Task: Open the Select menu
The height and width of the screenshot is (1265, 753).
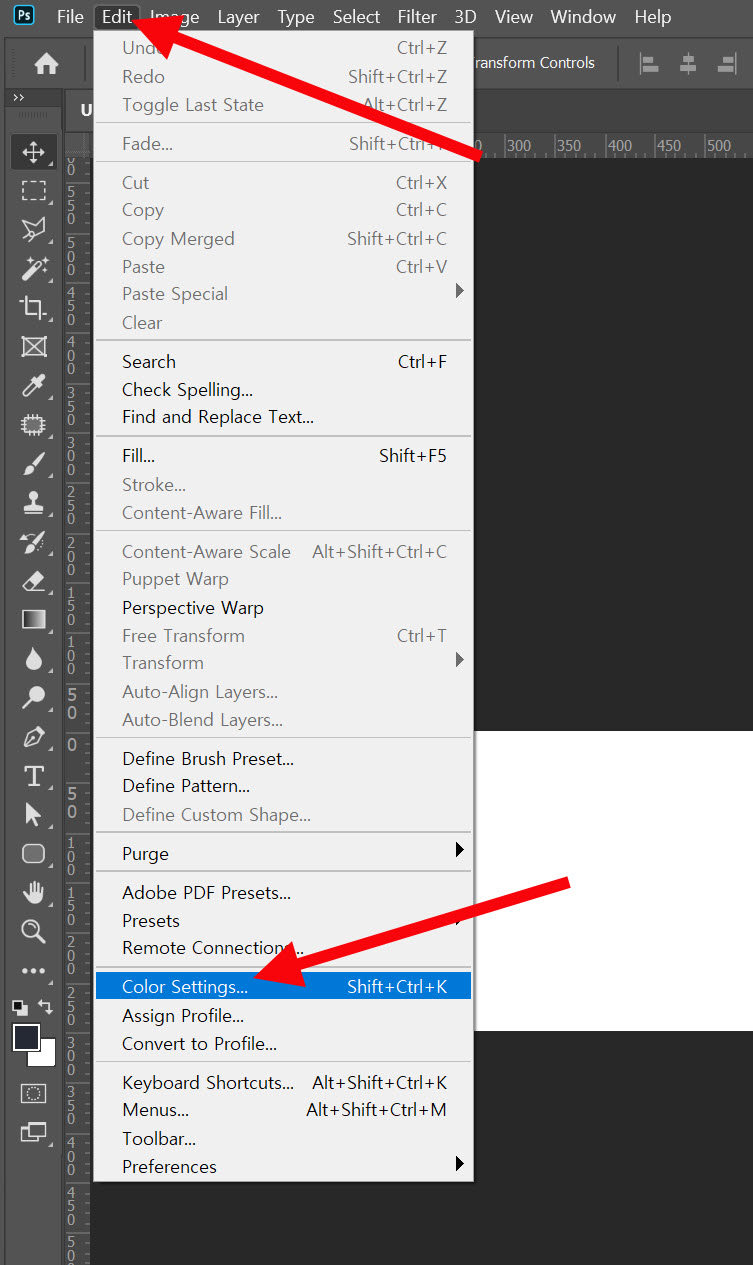Action: [356, 17]
